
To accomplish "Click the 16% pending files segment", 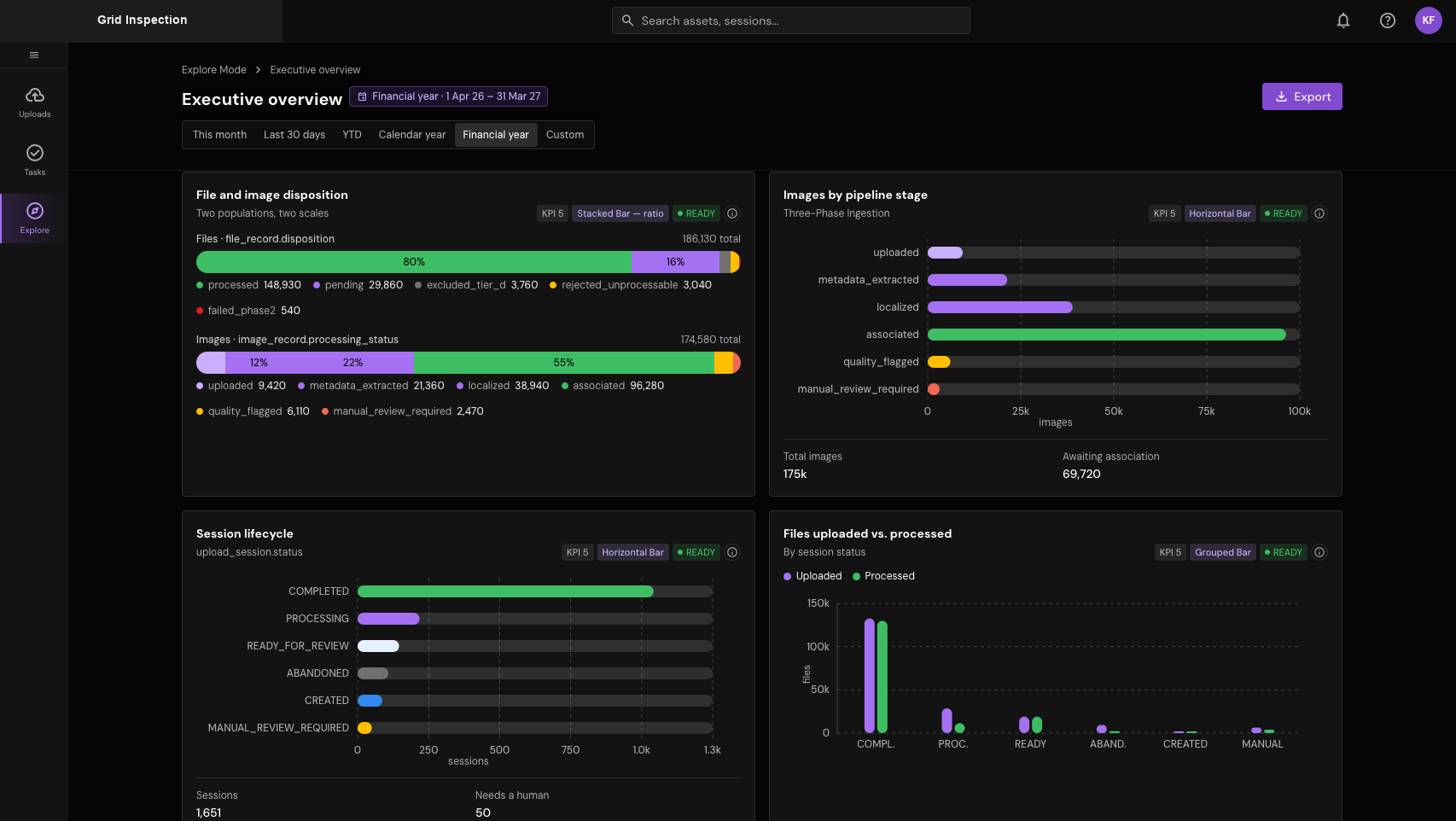I will [x=675, y=262].
